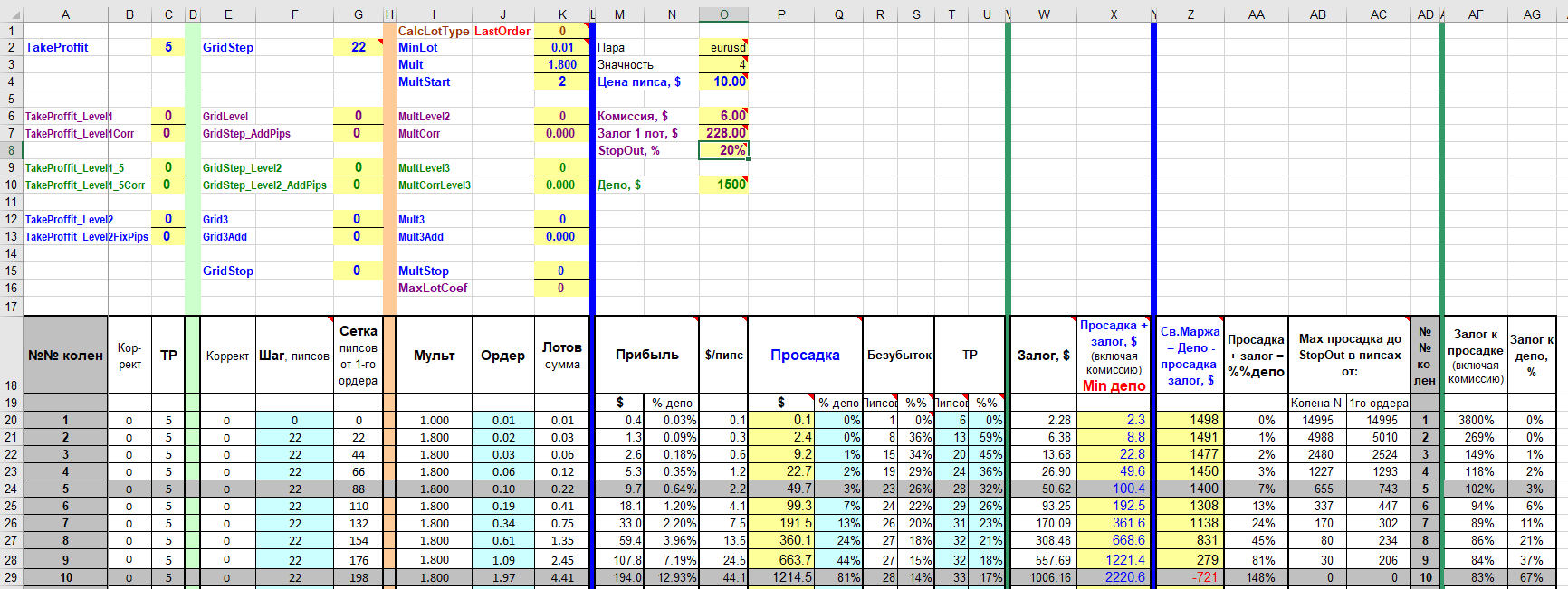This screenshot has height=589, width=1568.
Task: Click the GridStop value 0
Action: pyautogui.click(x=359, y=271)
